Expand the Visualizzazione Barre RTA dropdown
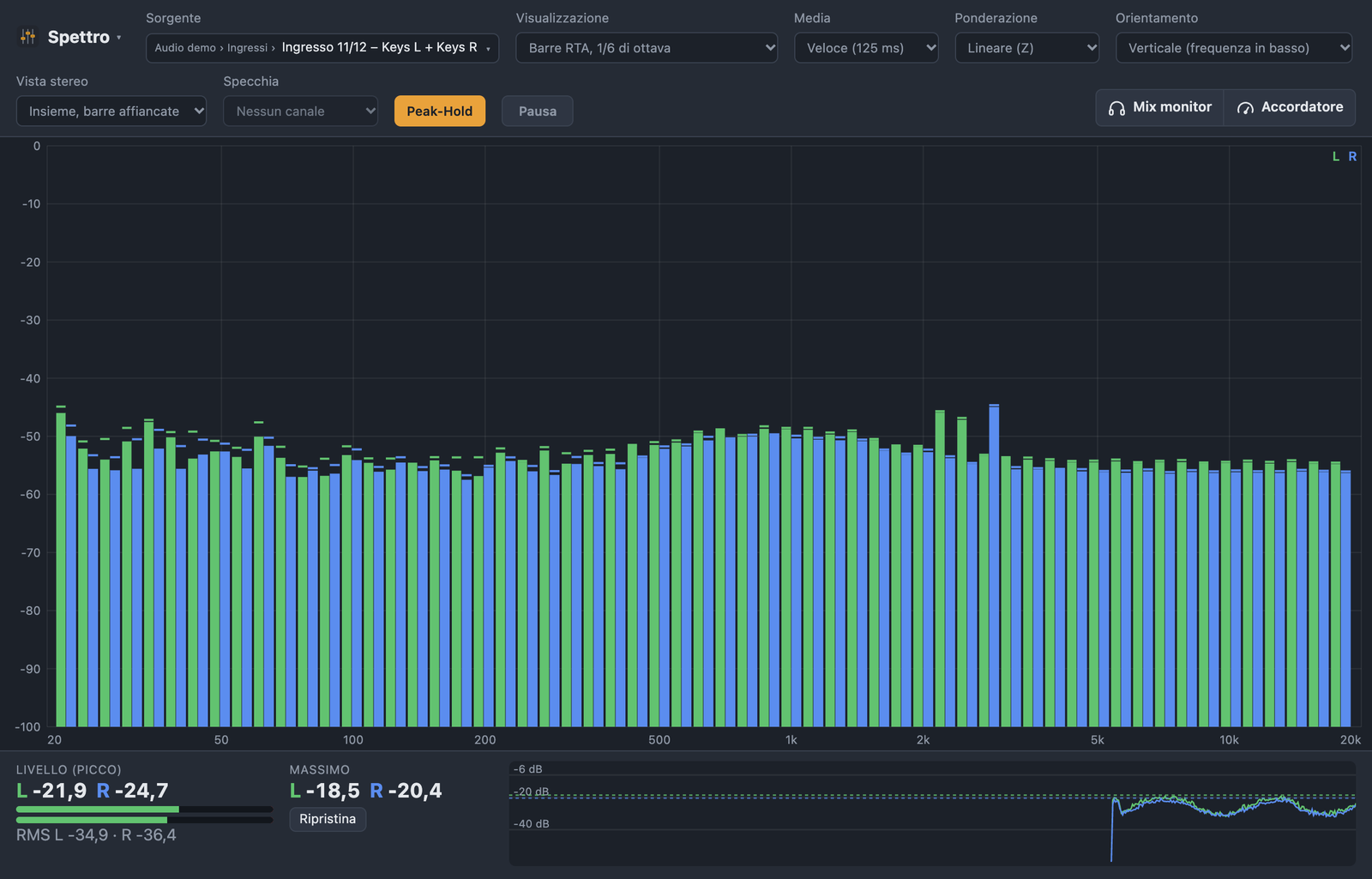This screenshot has width=1372, height=879. (x=647, y=48)
